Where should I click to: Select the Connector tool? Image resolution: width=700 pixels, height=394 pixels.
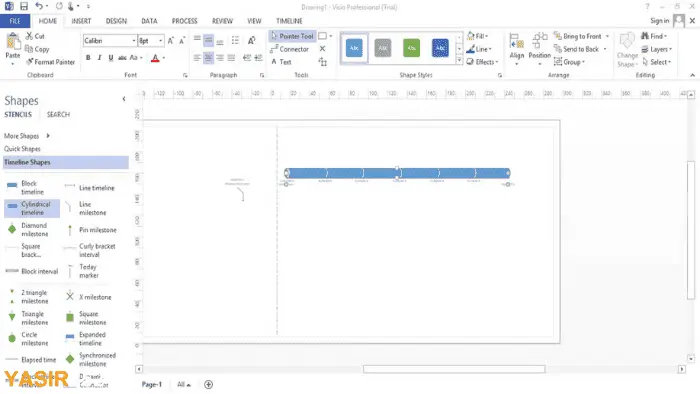pyautogui.click(x=289, y=49)
